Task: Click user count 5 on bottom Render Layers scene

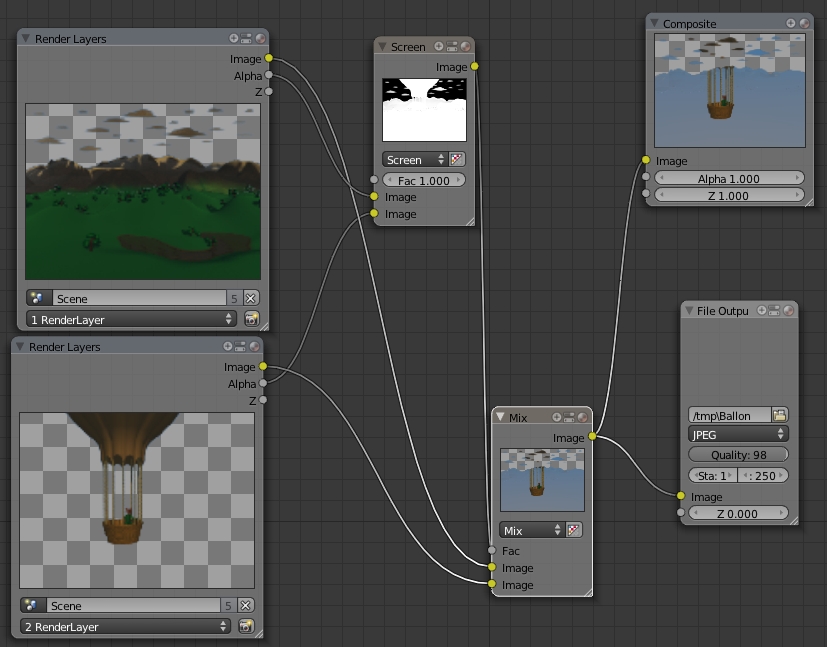Action: [x=229, y=605]
